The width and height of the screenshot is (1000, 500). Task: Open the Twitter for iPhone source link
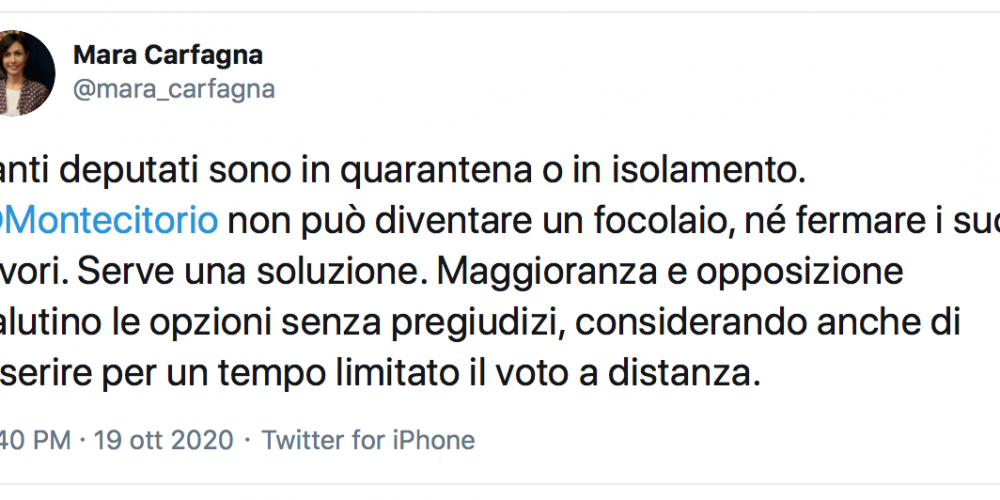point(369,440)
